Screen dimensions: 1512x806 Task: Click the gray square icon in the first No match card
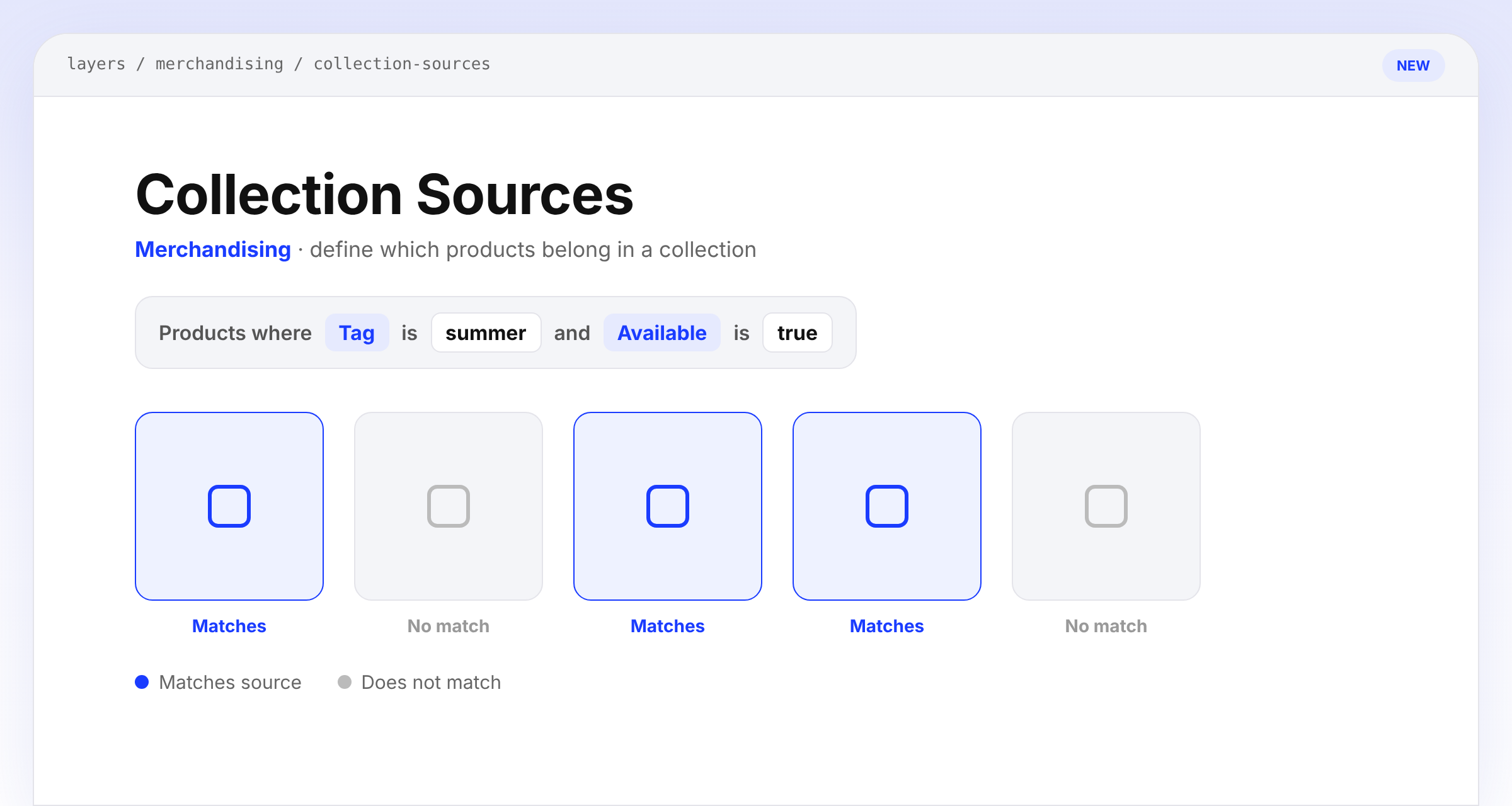coord(449,506)
